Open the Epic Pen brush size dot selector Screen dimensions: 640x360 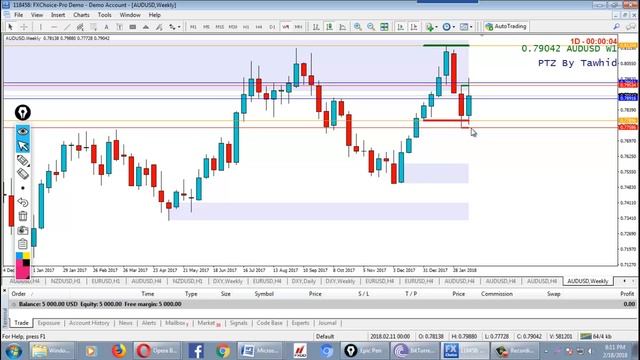23,188
